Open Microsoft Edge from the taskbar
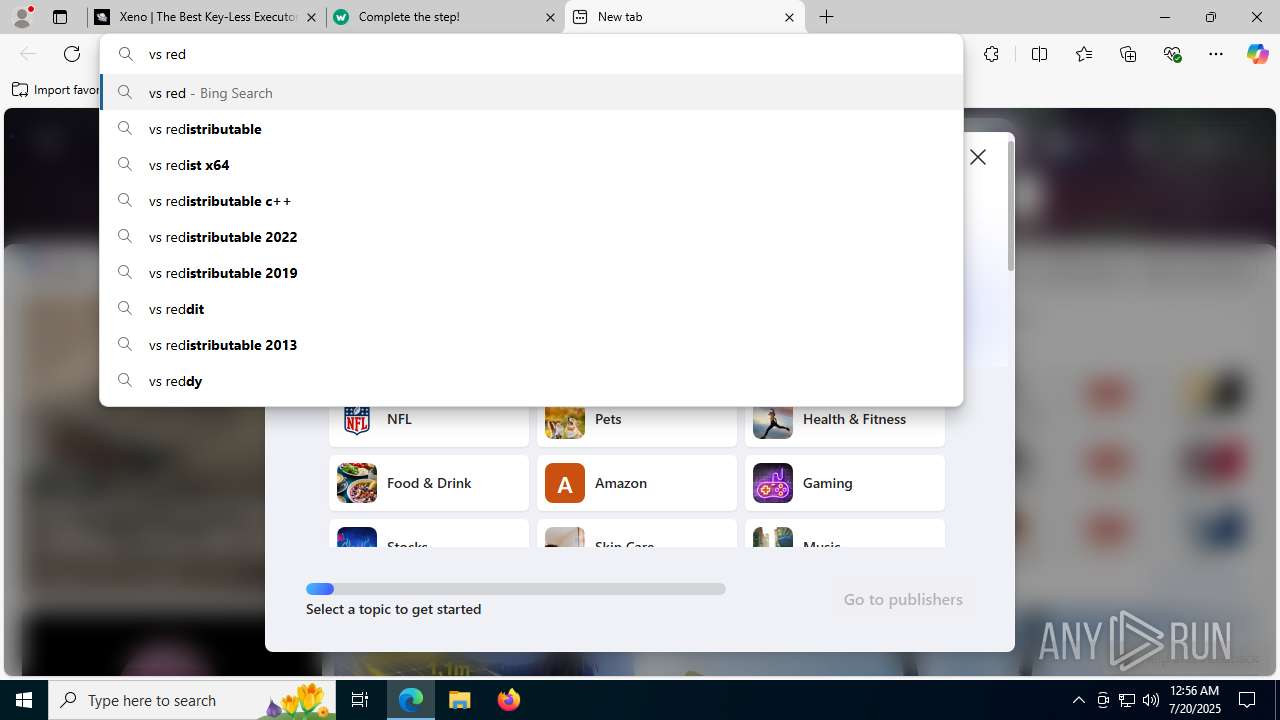Screen dimensions: 1280x720 (x=411, y=700)
